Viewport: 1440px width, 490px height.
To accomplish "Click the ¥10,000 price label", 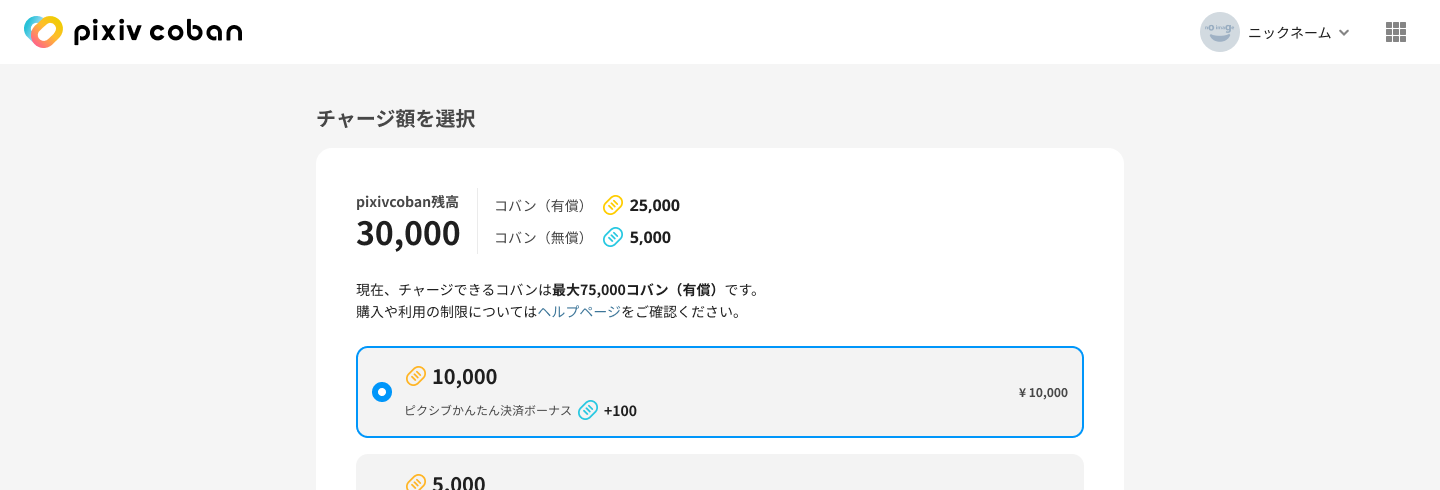I will (1043, 392).
